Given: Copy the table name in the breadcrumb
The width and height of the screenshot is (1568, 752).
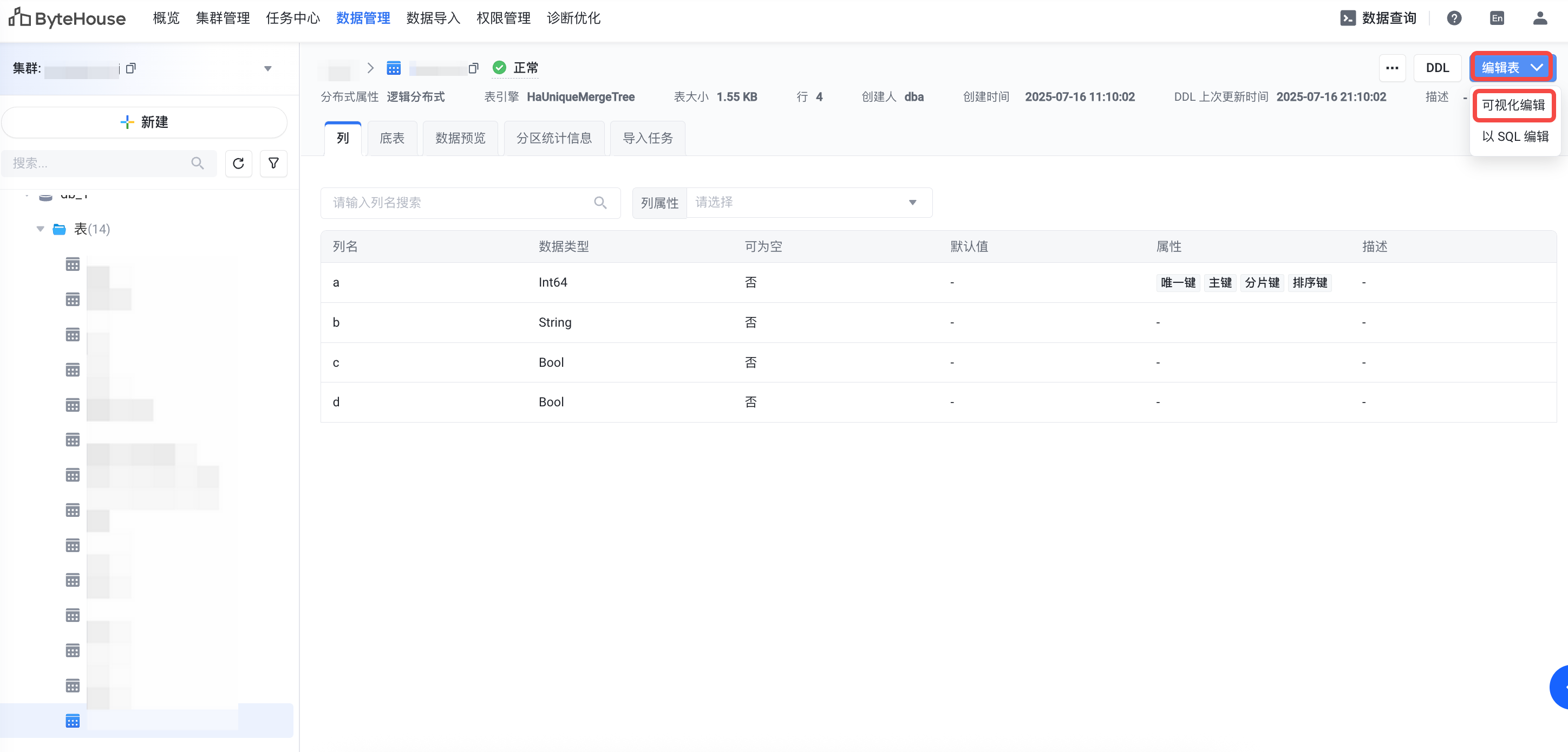Looking at the screenshot, I should [474, 68].
